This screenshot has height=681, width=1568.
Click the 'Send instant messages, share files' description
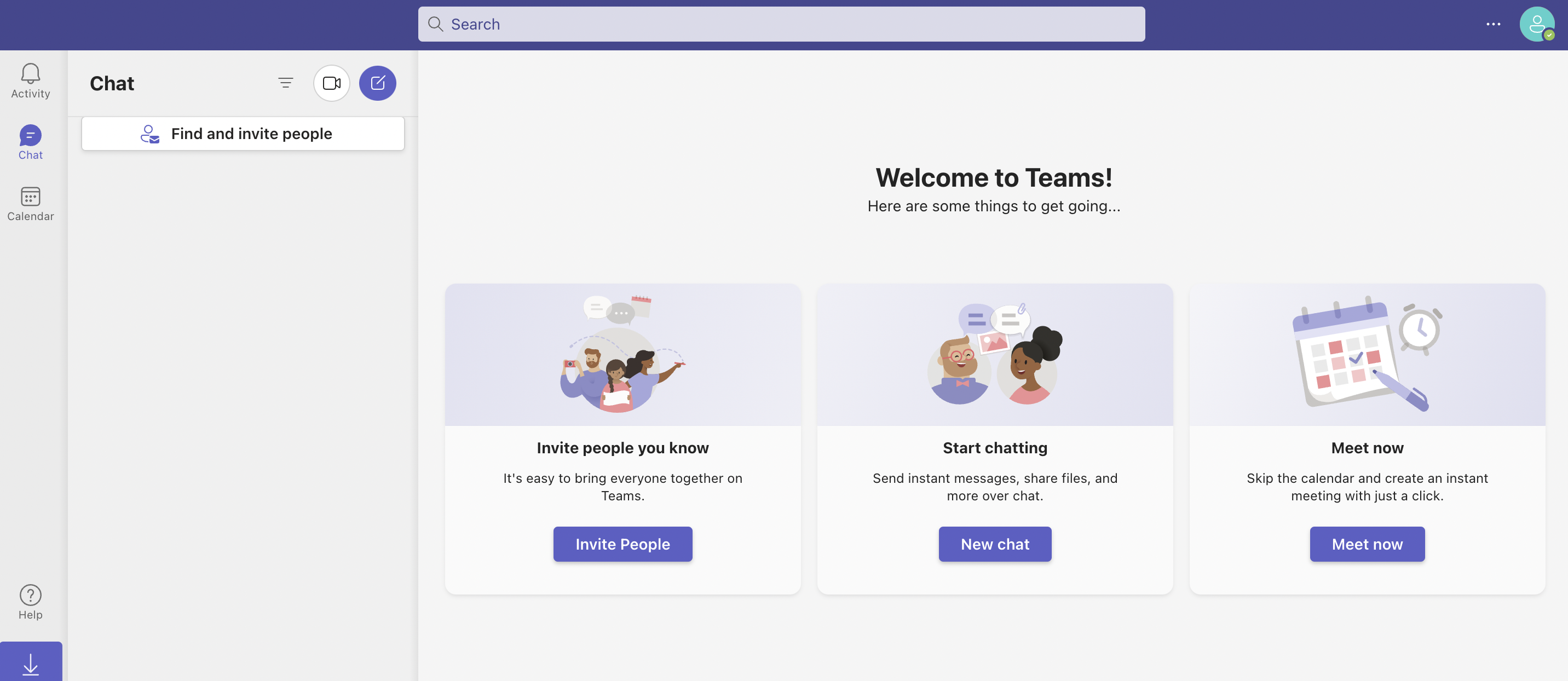pyautogui.click(x=995, y=487)
